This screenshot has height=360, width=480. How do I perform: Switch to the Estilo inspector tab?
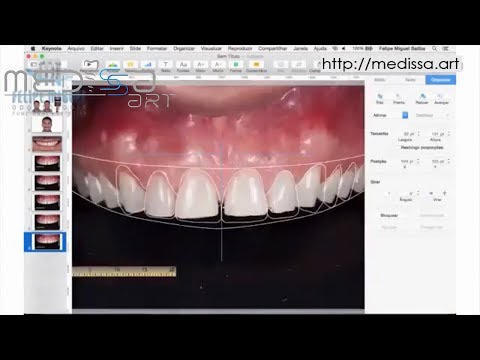tap(380, 80)
